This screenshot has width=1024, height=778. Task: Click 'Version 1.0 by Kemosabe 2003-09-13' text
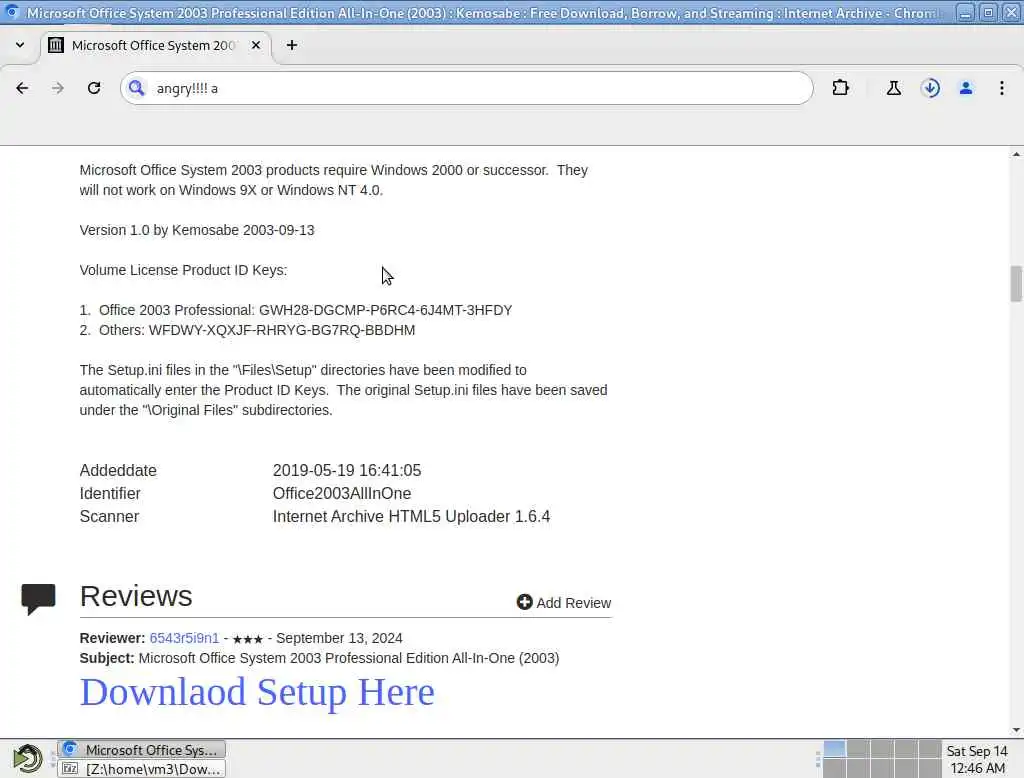coord(197,230)
